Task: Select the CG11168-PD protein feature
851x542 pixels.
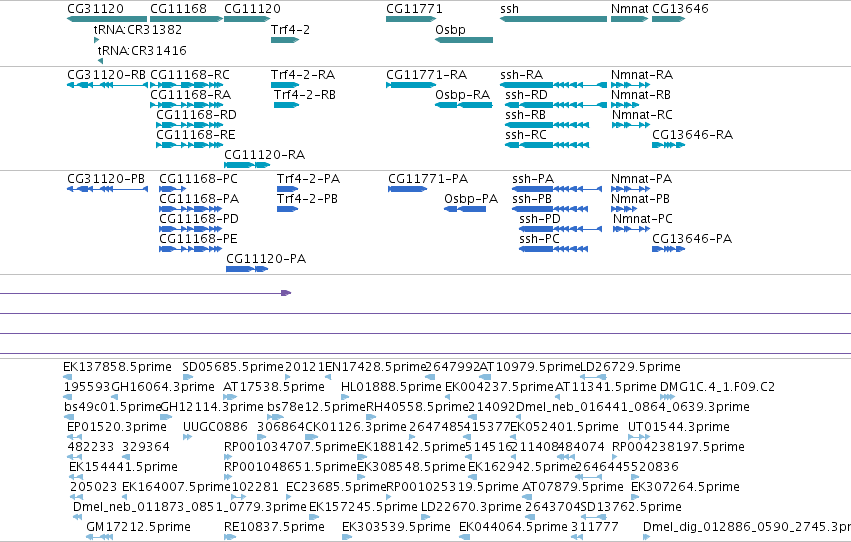Action: pos(190,229)
